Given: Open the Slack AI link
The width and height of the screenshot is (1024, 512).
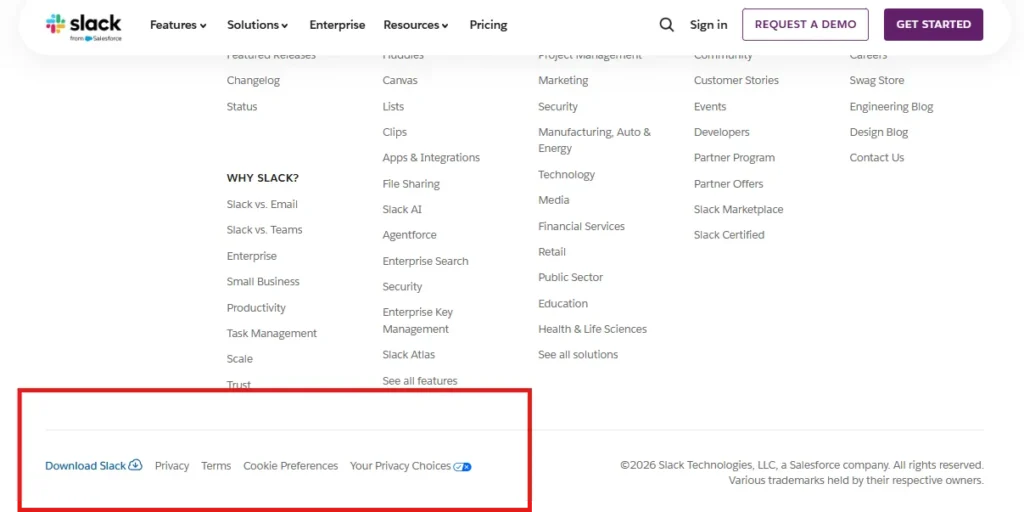Looking at the screenshot, I should point(402,210).
